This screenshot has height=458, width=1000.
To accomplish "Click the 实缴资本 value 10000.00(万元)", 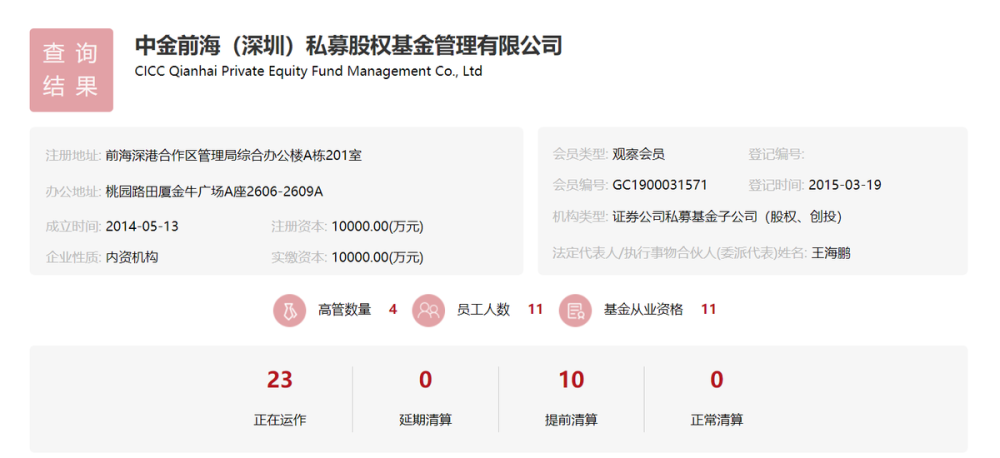I will pyautogui.click(x=378, y=257).
